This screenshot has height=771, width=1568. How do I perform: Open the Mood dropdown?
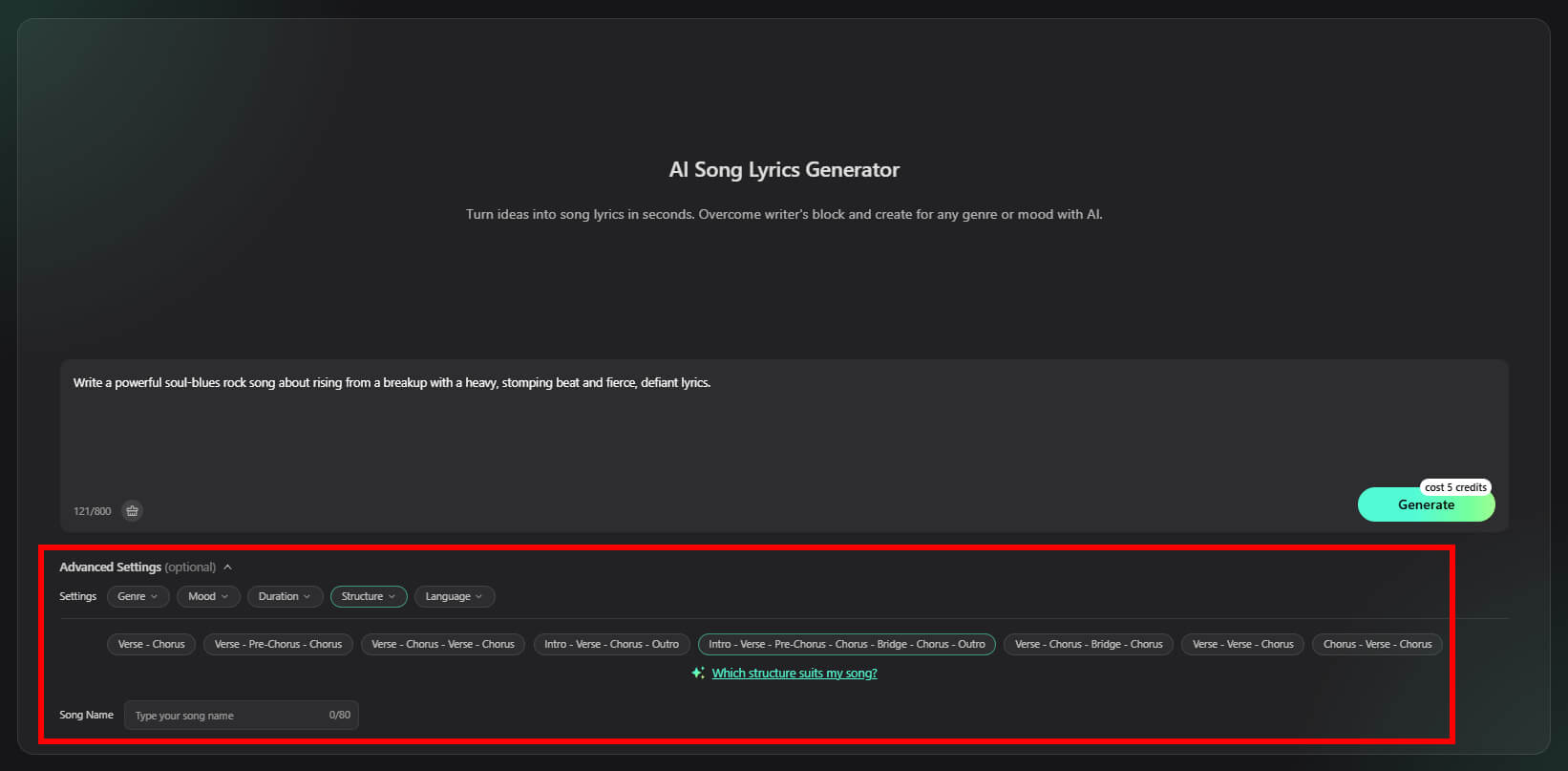[x=208, y=596]
